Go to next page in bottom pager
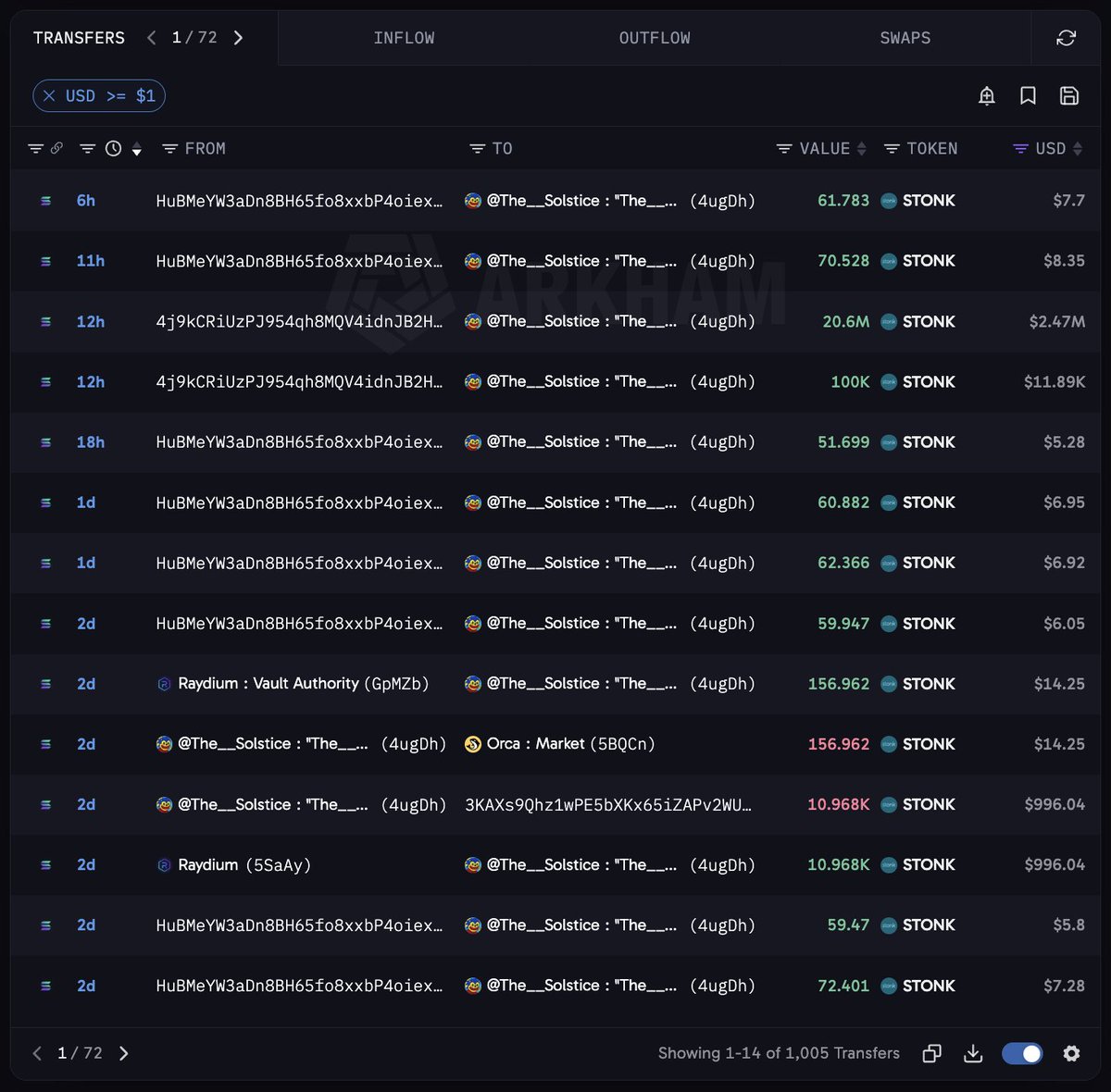 pyautogui.click(x=124, y=1053)
